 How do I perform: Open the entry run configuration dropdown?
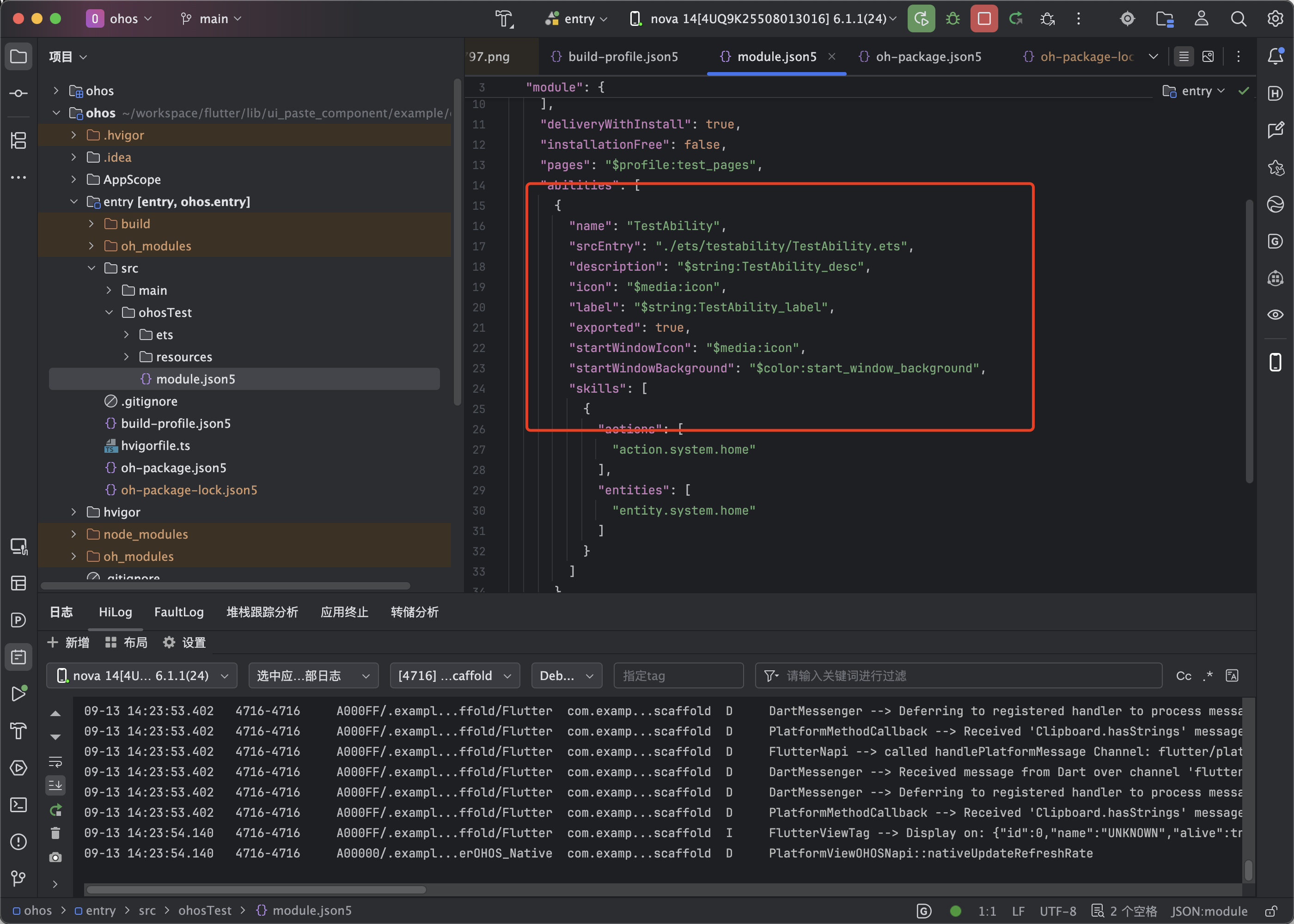click(x=576, y=19)
